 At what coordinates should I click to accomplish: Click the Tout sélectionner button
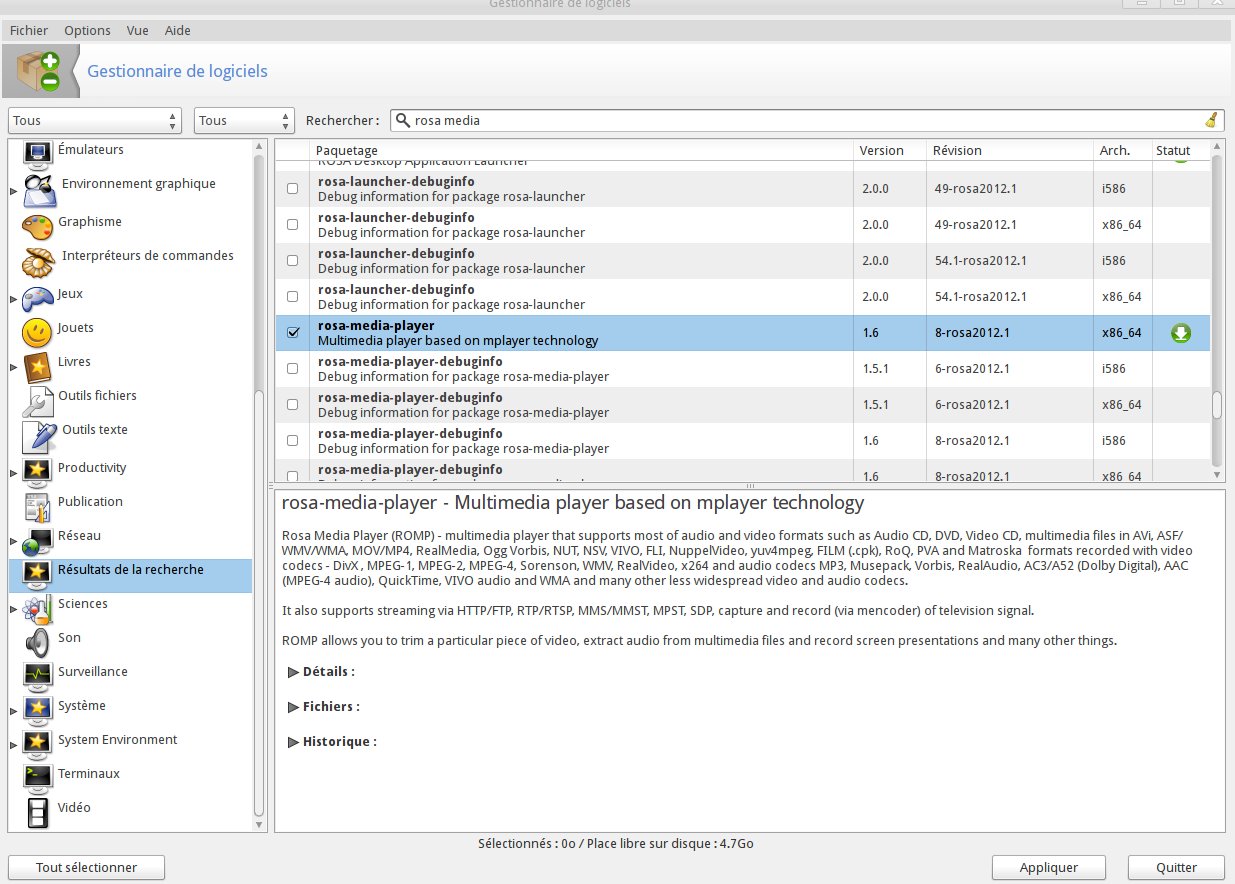[86, 867]
